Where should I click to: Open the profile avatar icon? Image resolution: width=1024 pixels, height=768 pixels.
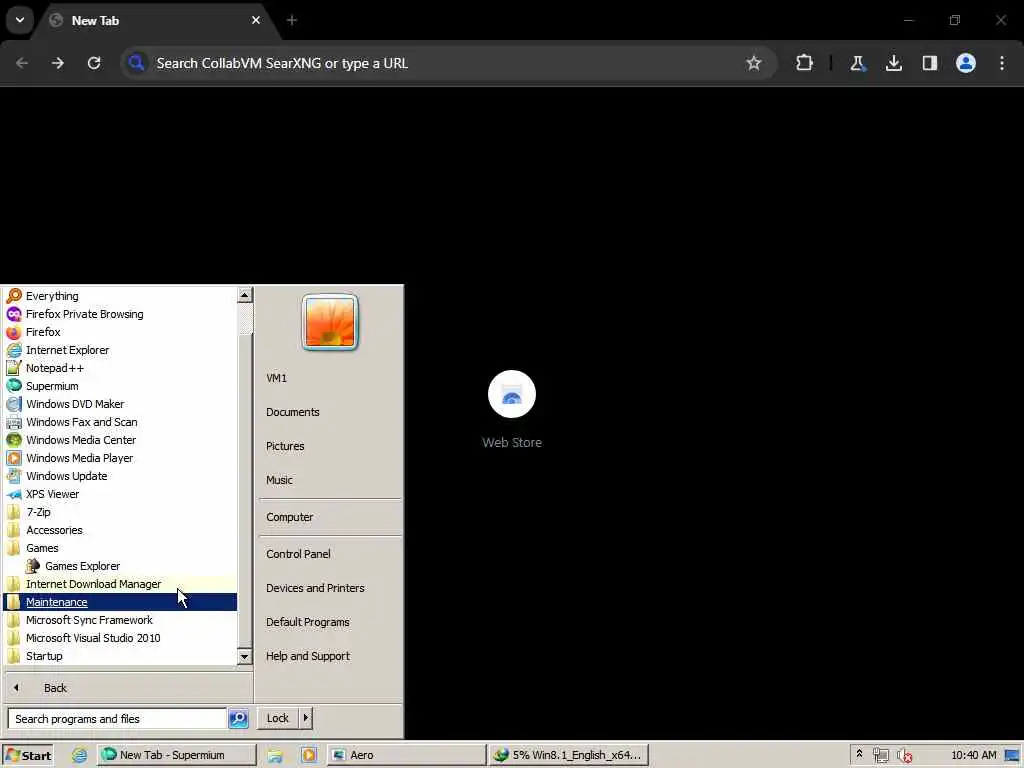(x=966, y=63)
